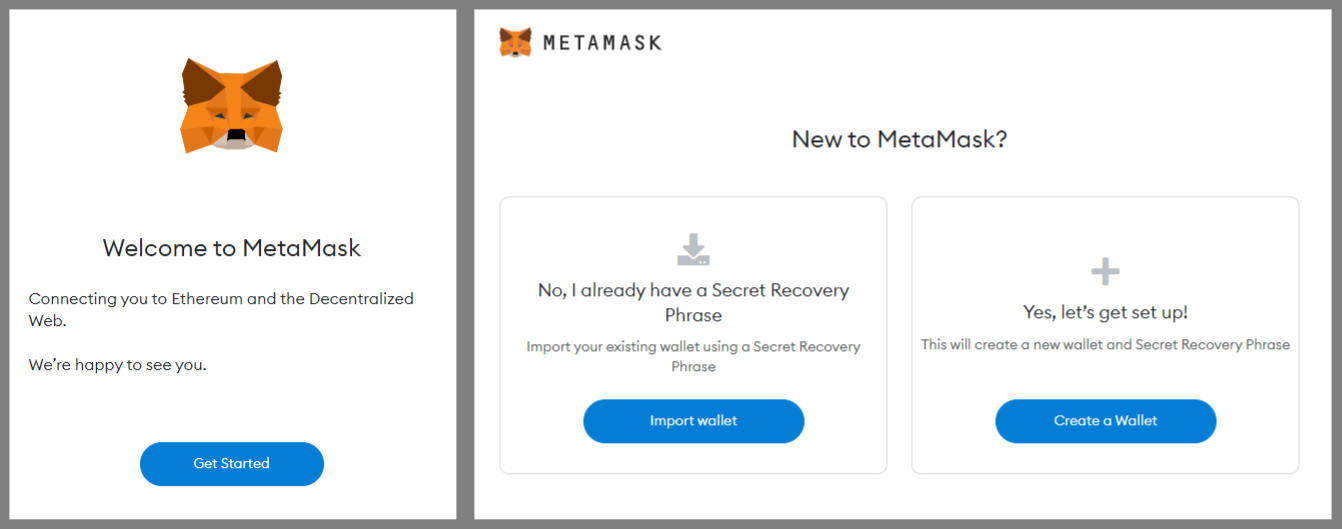Click the small fox icon in header
Viewport: 1342px width, 529px height.
click(x=516, y=42)
